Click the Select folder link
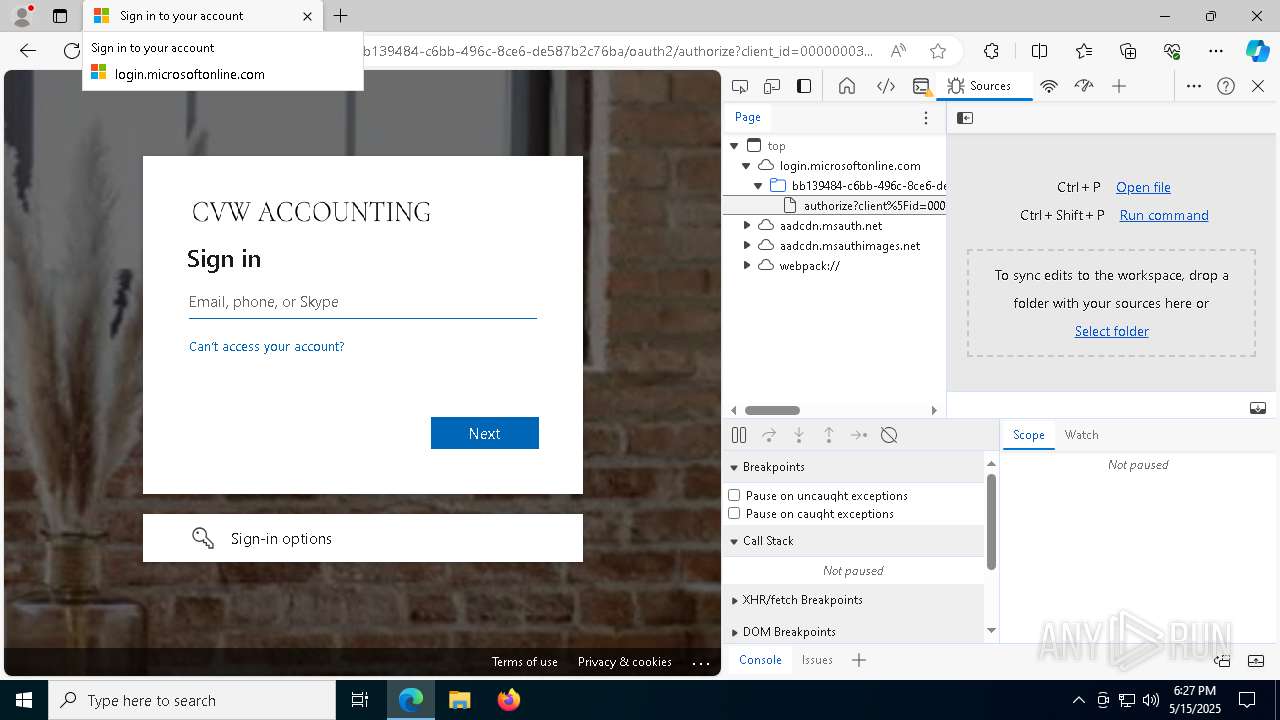The image size is (1280, 720). tap(1111, 331)
